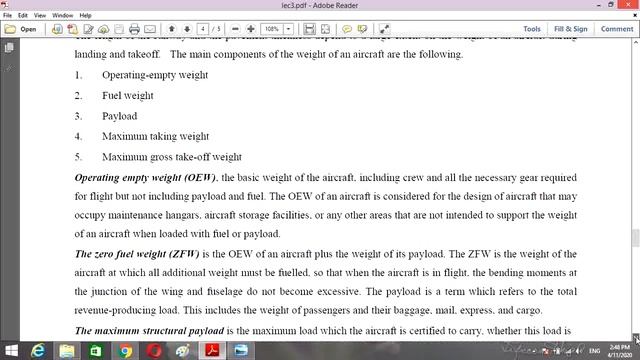Image resolution: width=640 pixels, height=360 pixels.
Task: Click the fit width scrolling icon
Action: point(310,29)
